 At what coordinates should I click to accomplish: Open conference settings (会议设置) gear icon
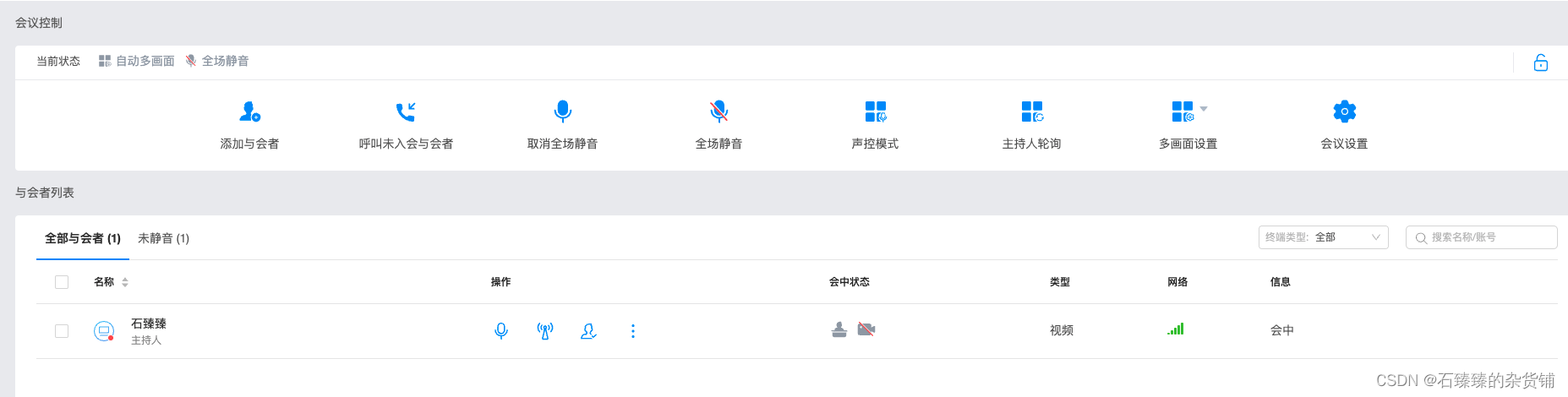coord(1344,111)
